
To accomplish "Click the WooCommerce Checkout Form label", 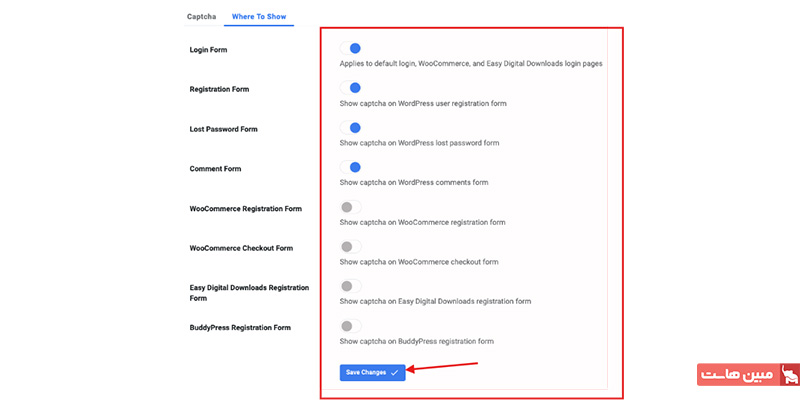I will (241, 248).
